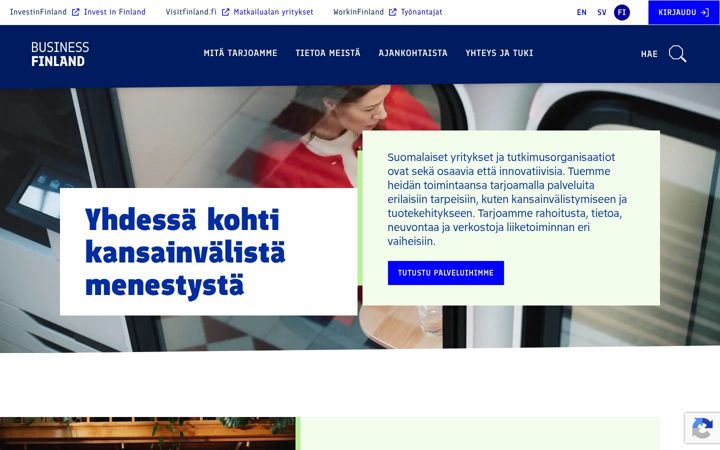Viewport: 720px width, 450px height.
Task: Click the external link icon beside InvestinFinland
Action: click(x=76, y=12)
